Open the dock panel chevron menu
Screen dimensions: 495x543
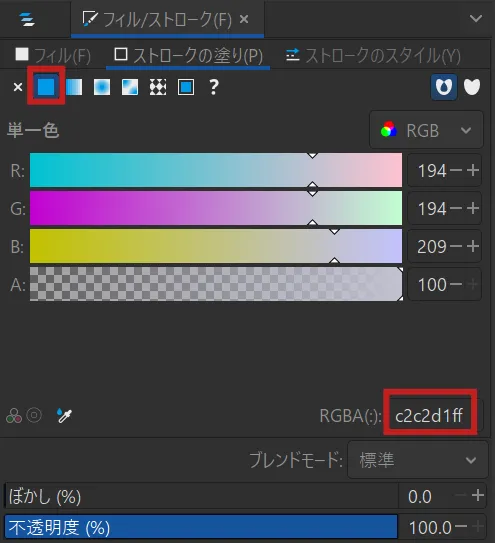(x=476, y=18)
